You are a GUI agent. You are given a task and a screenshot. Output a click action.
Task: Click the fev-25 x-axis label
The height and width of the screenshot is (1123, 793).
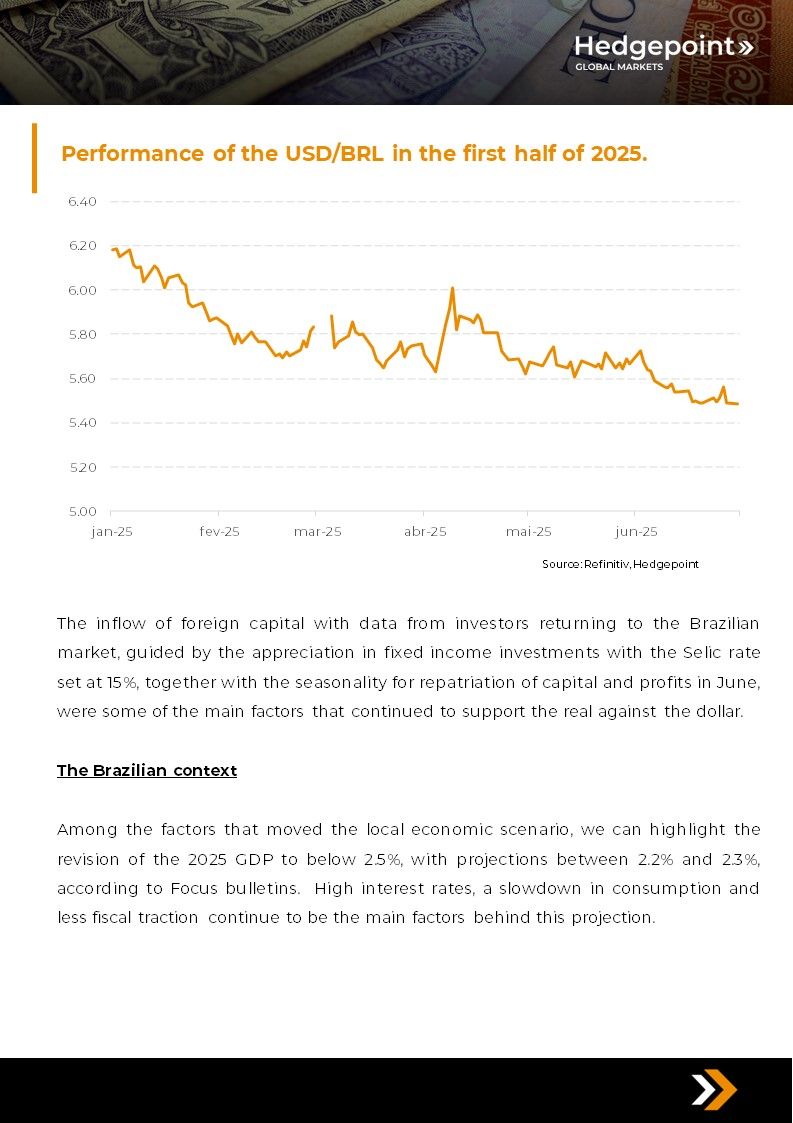[219, 531]
